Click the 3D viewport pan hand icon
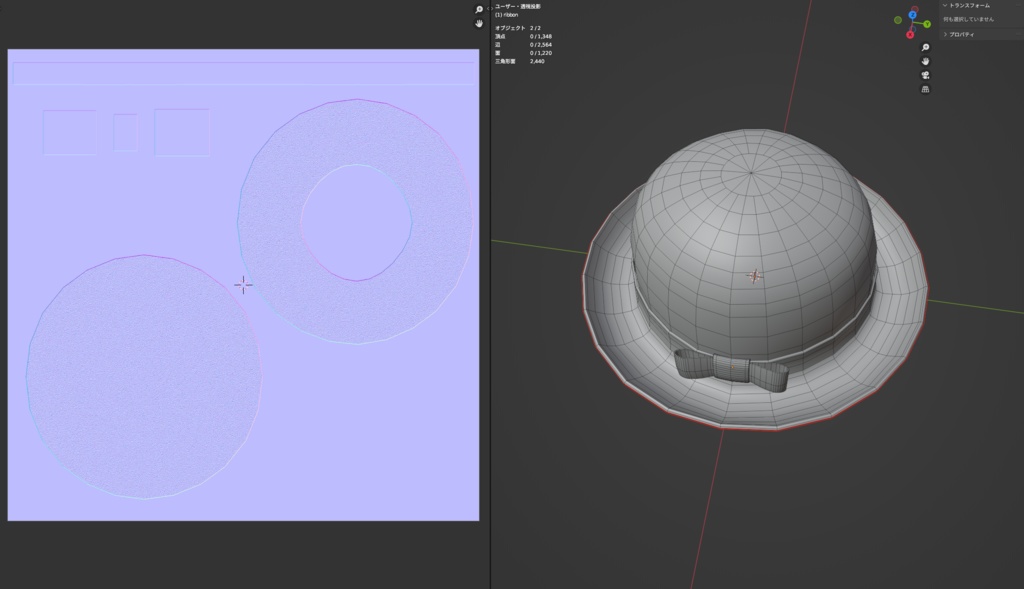Viewport: 1024px width, 589px height. pos(925,61)
